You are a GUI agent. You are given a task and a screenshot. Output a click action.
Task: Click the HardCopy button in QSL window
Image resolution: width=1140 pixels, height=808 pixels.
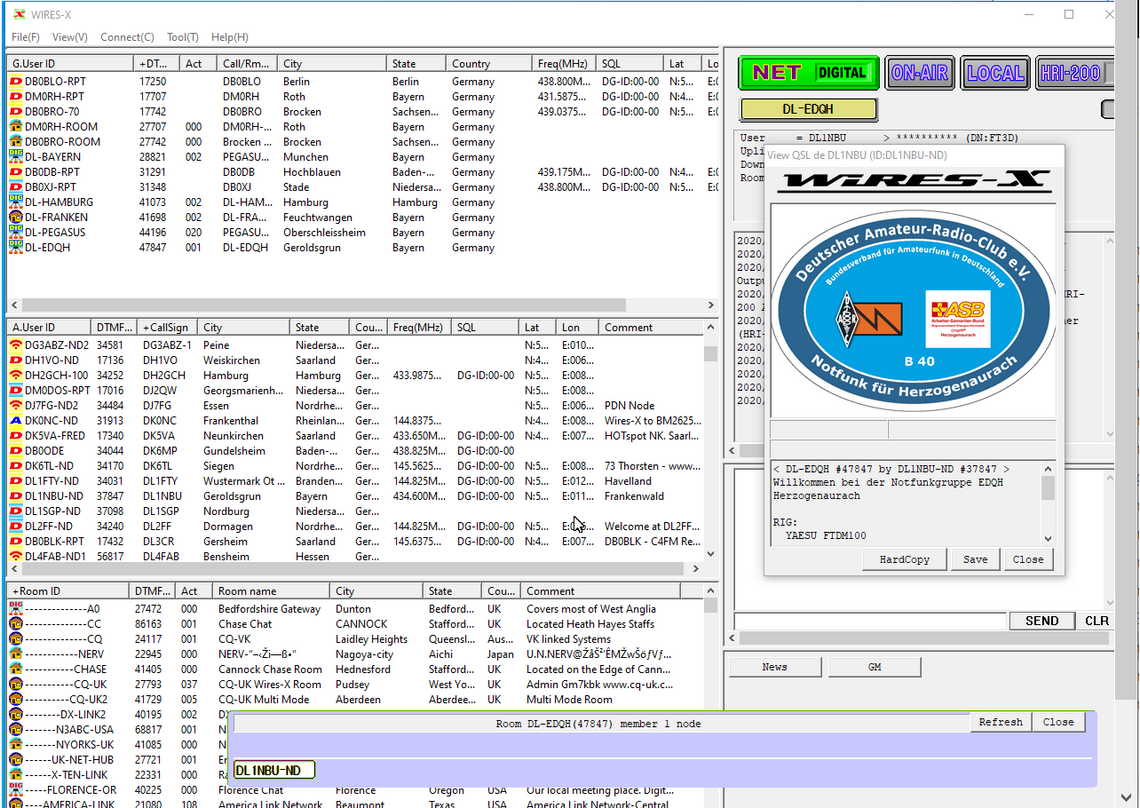(x=904, y=559)
